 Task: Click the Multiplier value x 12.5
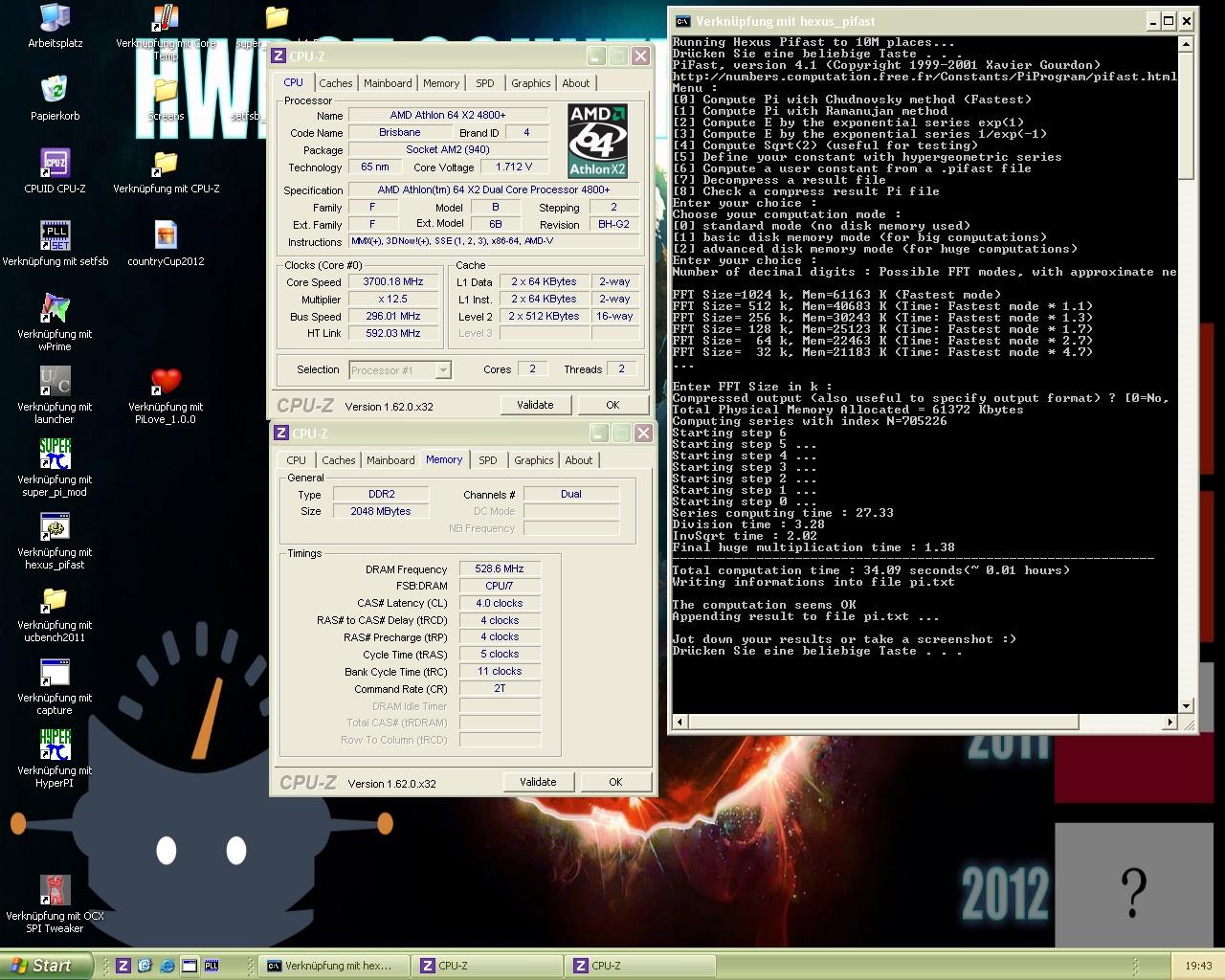coord(392,300)
